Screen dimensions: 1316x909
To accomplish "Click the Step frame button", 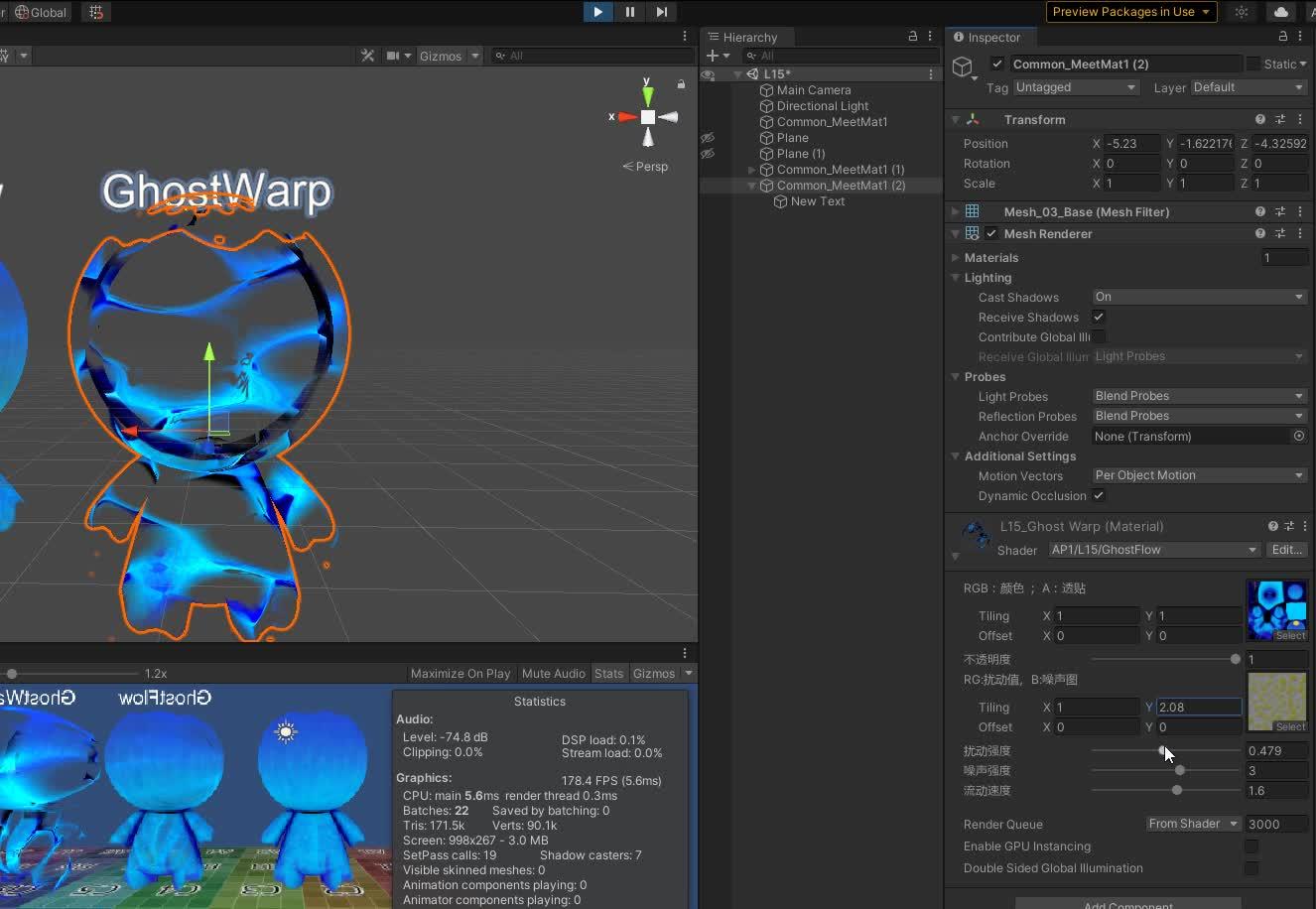I will coord(662,12).
